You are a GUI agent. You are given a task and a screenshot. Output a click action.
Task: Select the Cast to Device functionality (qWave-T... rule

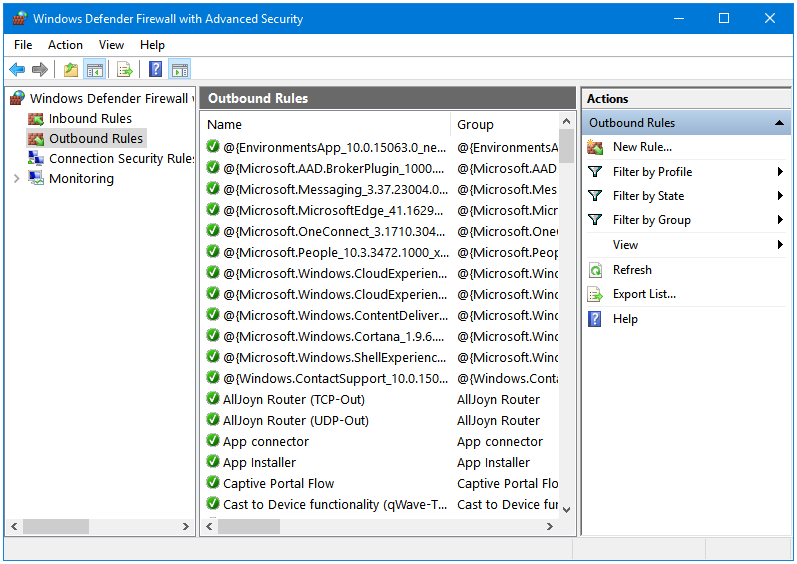[335, 505]
